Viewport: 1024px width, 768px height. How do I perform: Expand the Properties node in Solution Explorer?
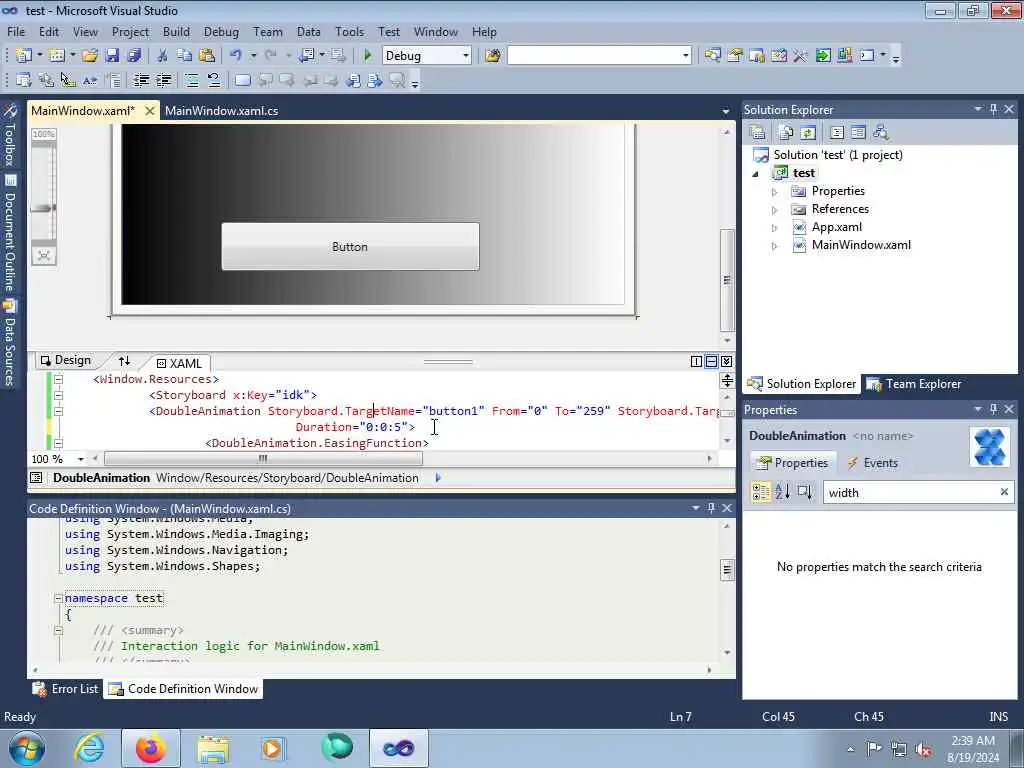click(x=775, y=192)
